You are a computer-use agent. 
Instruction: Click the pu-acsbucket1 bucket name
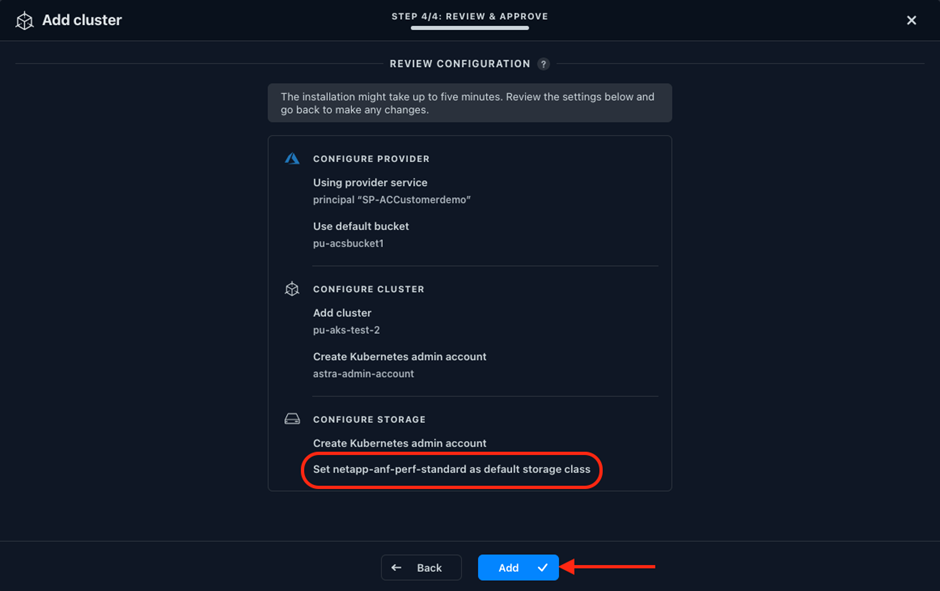pyautogui.click(x=348, y=243)
